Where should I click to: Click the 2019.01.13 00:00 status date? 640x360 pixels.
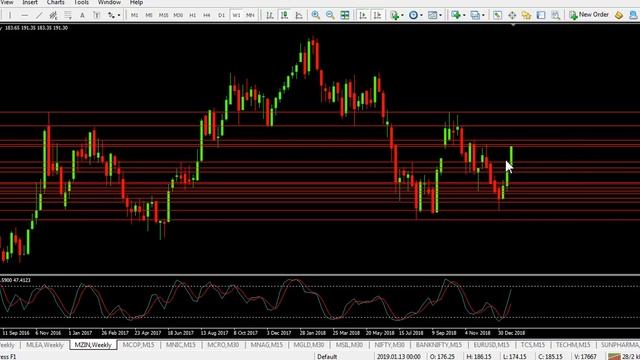click(399, 356)
